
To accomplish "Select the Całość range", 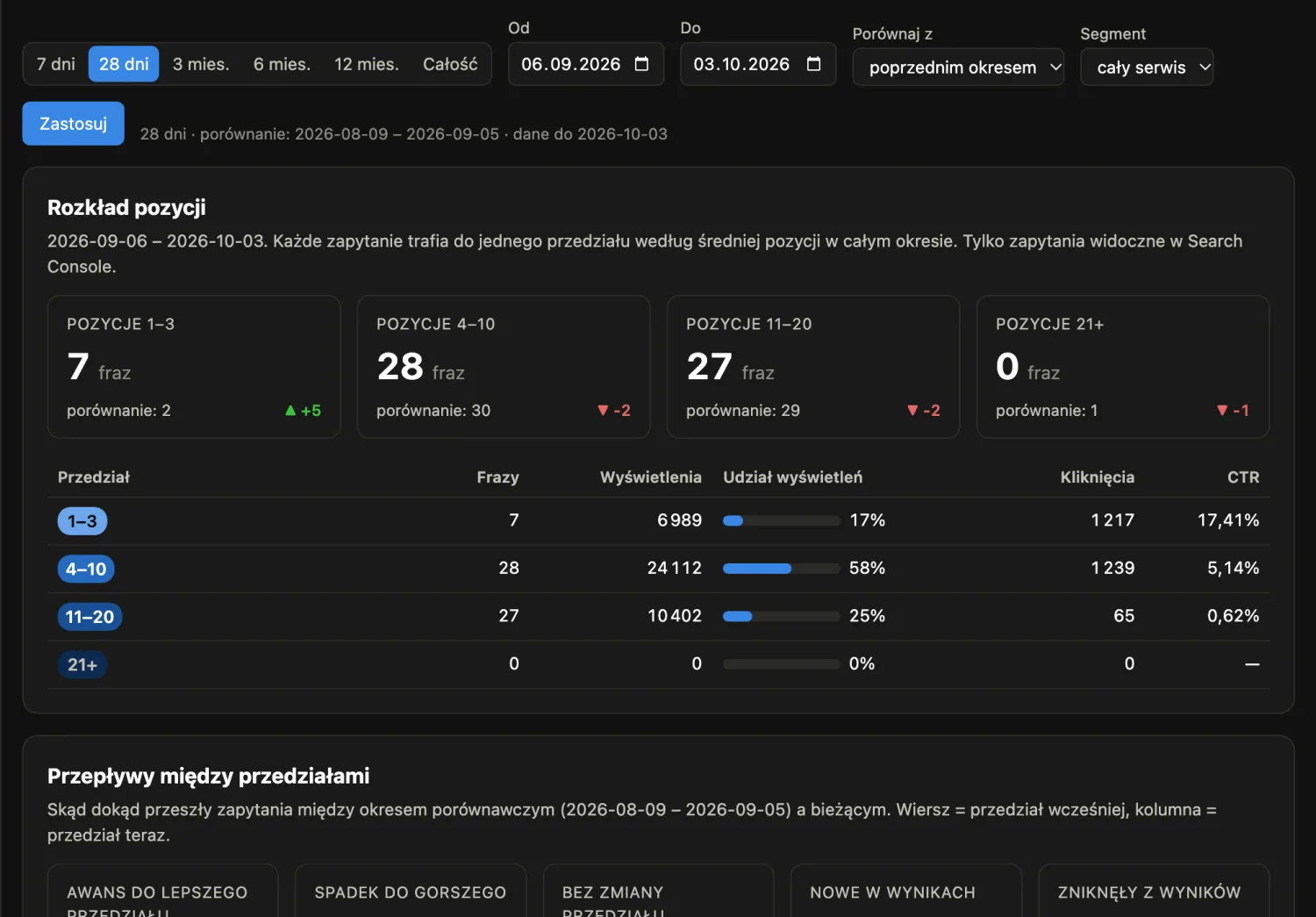I will click(x=450, y=64).
